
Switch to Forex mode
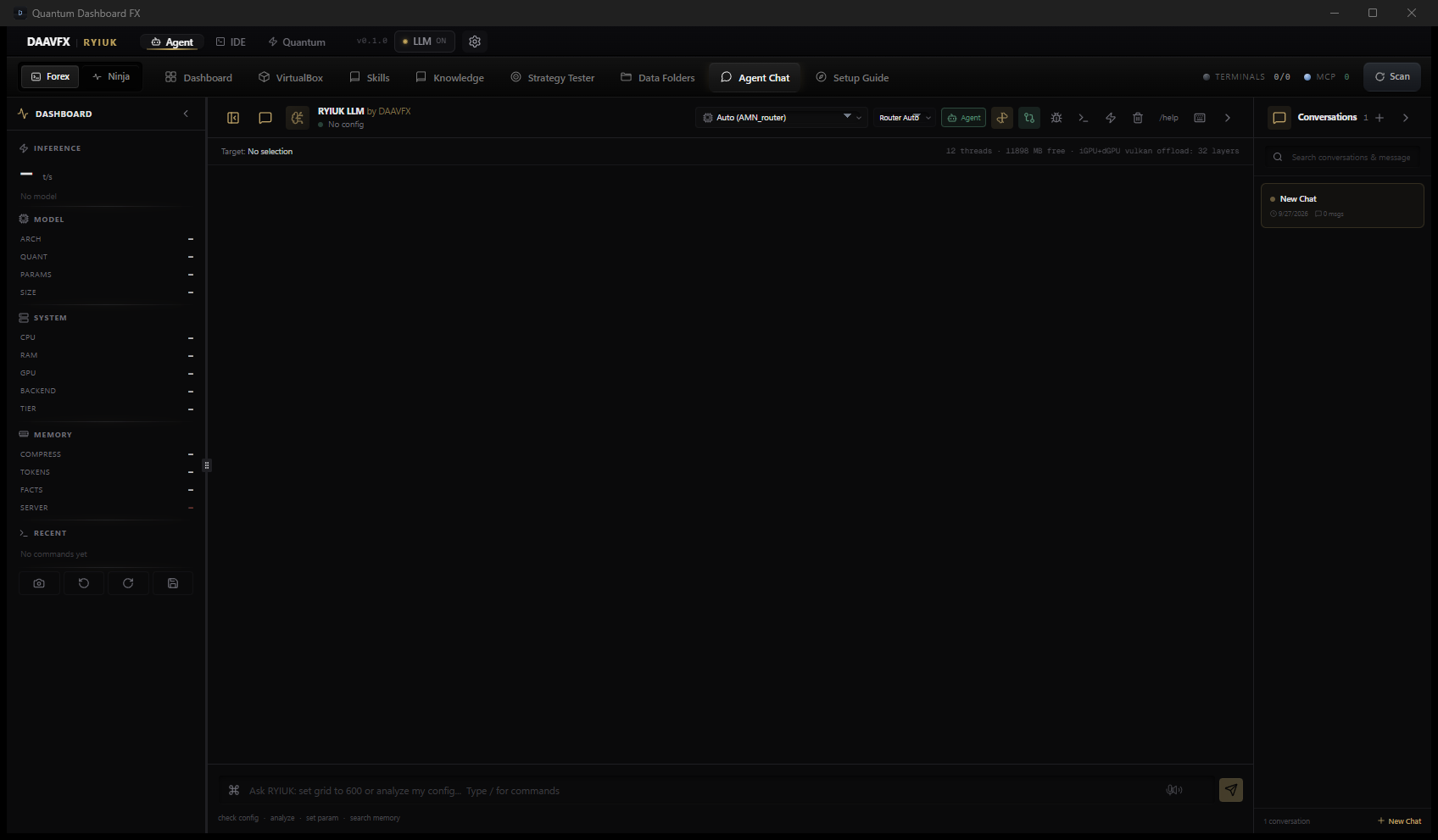[50, 76]
